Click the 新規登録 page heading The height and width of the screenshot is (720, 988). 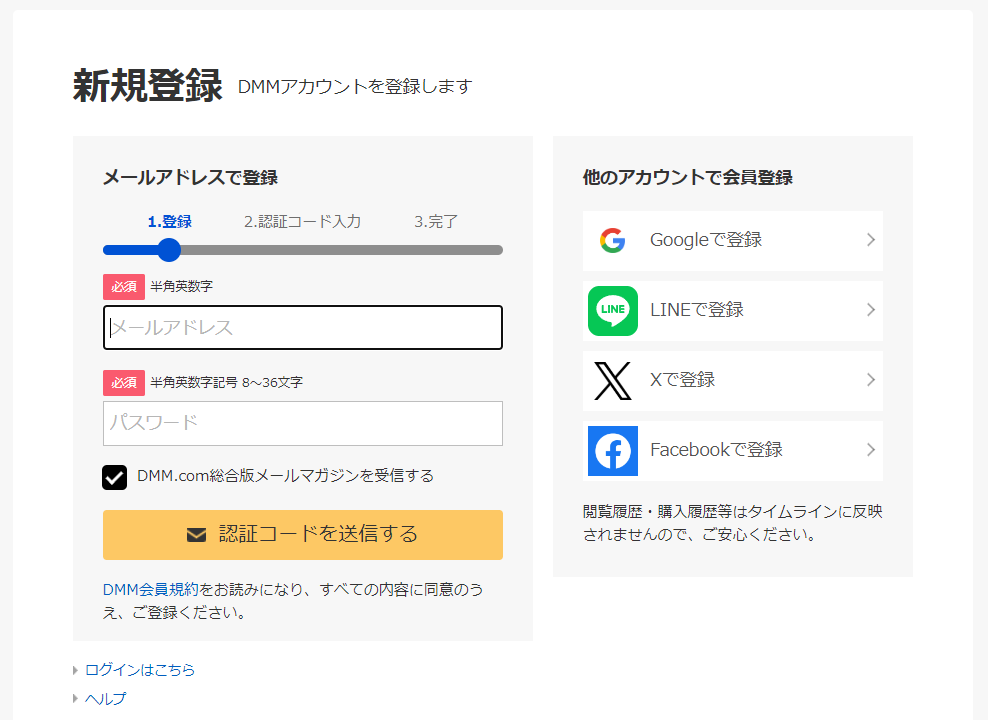click(147, 86)
